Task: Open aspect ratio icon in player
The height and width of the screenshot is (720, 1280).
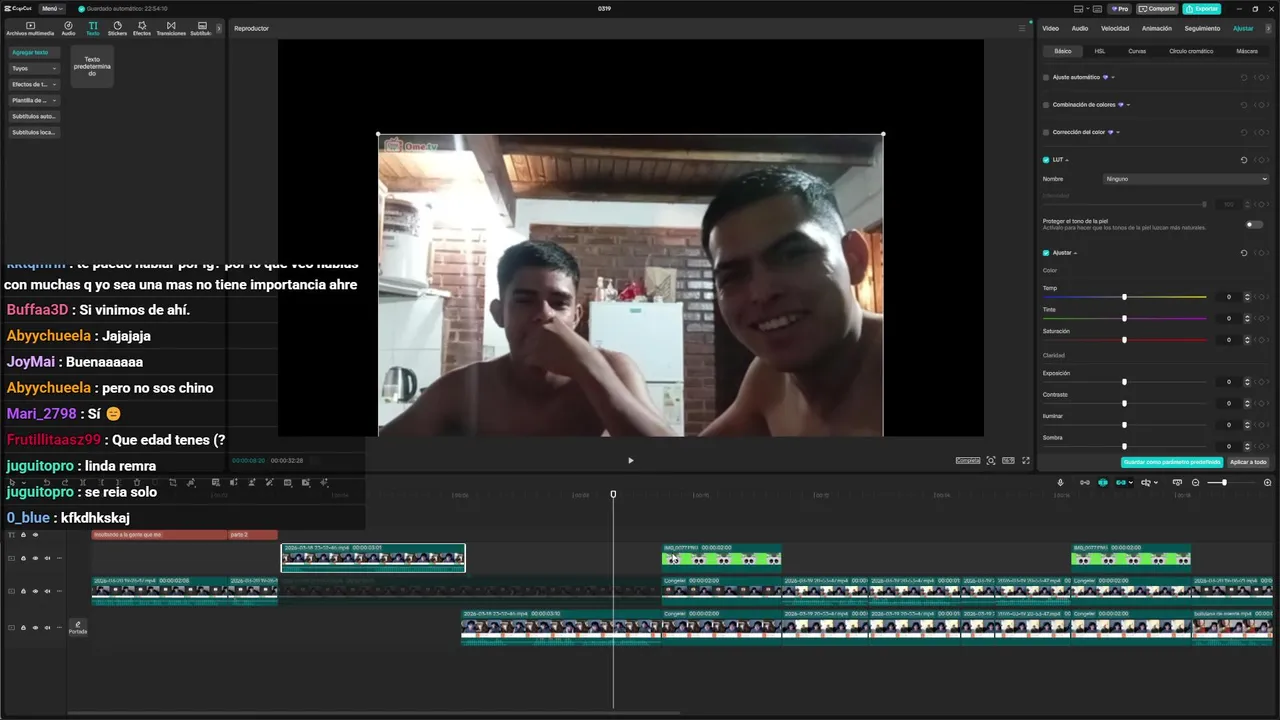Action: [x=1008, y=460]
